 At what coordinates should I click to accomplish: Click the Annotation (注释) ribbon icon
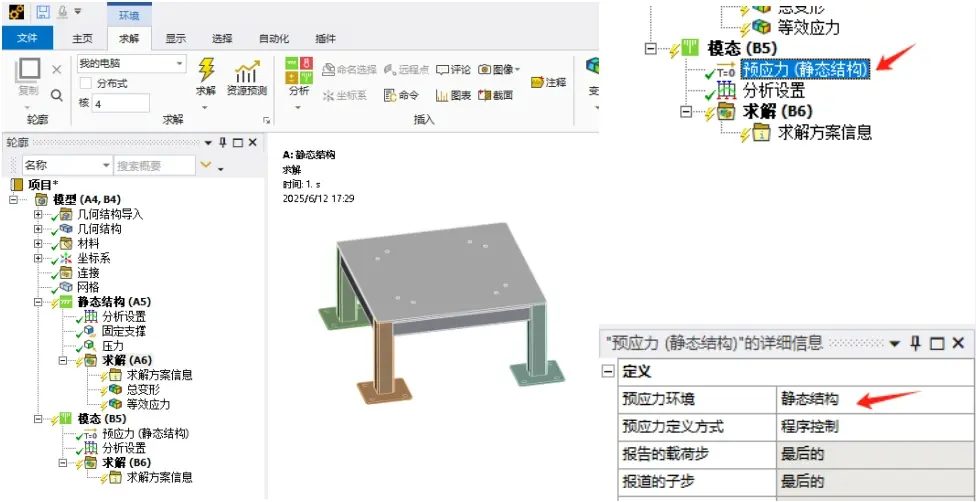click(548, 82)
